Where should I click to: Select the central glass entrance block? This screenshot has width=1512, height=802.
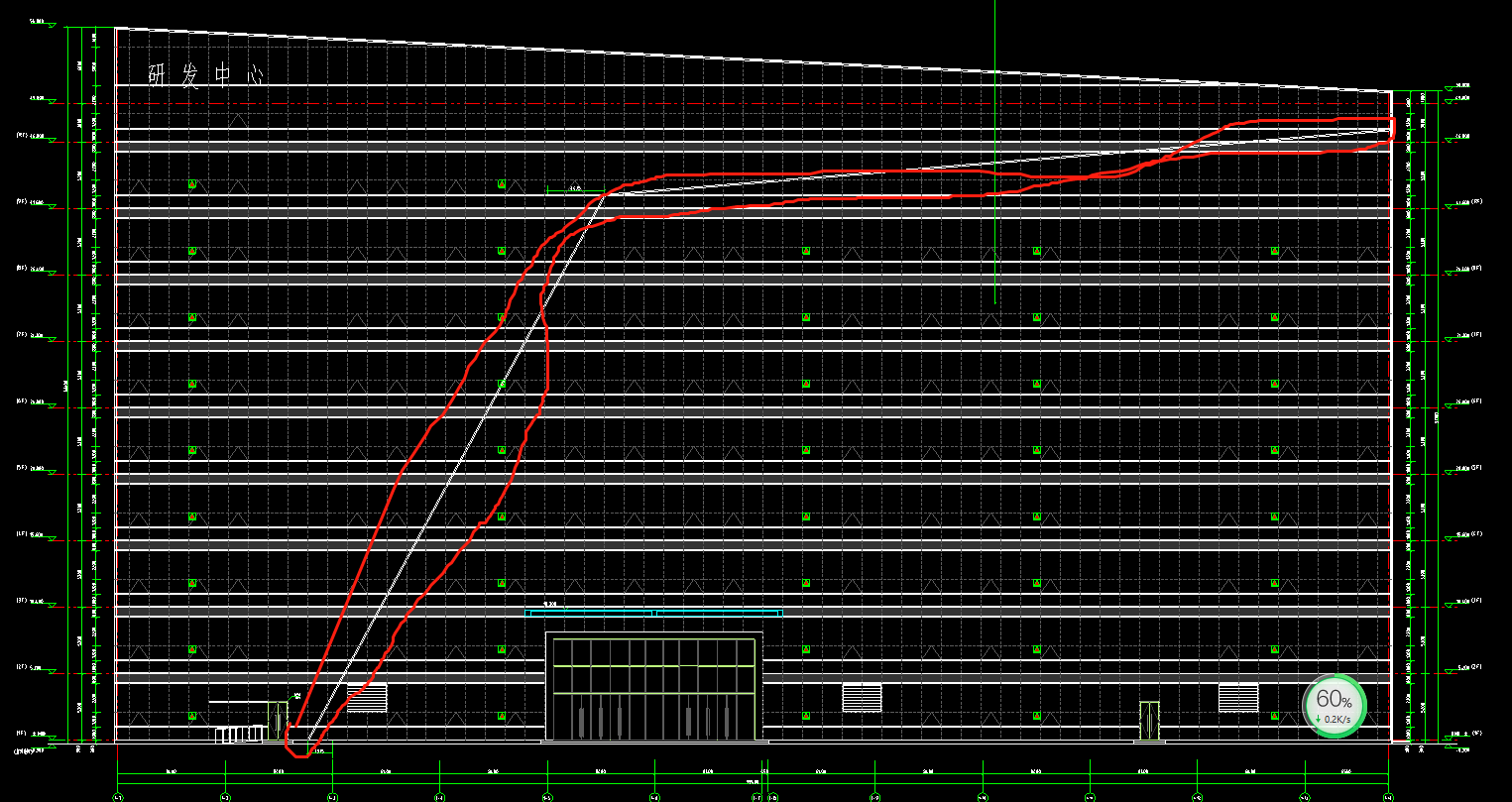[x=653, y=687]
